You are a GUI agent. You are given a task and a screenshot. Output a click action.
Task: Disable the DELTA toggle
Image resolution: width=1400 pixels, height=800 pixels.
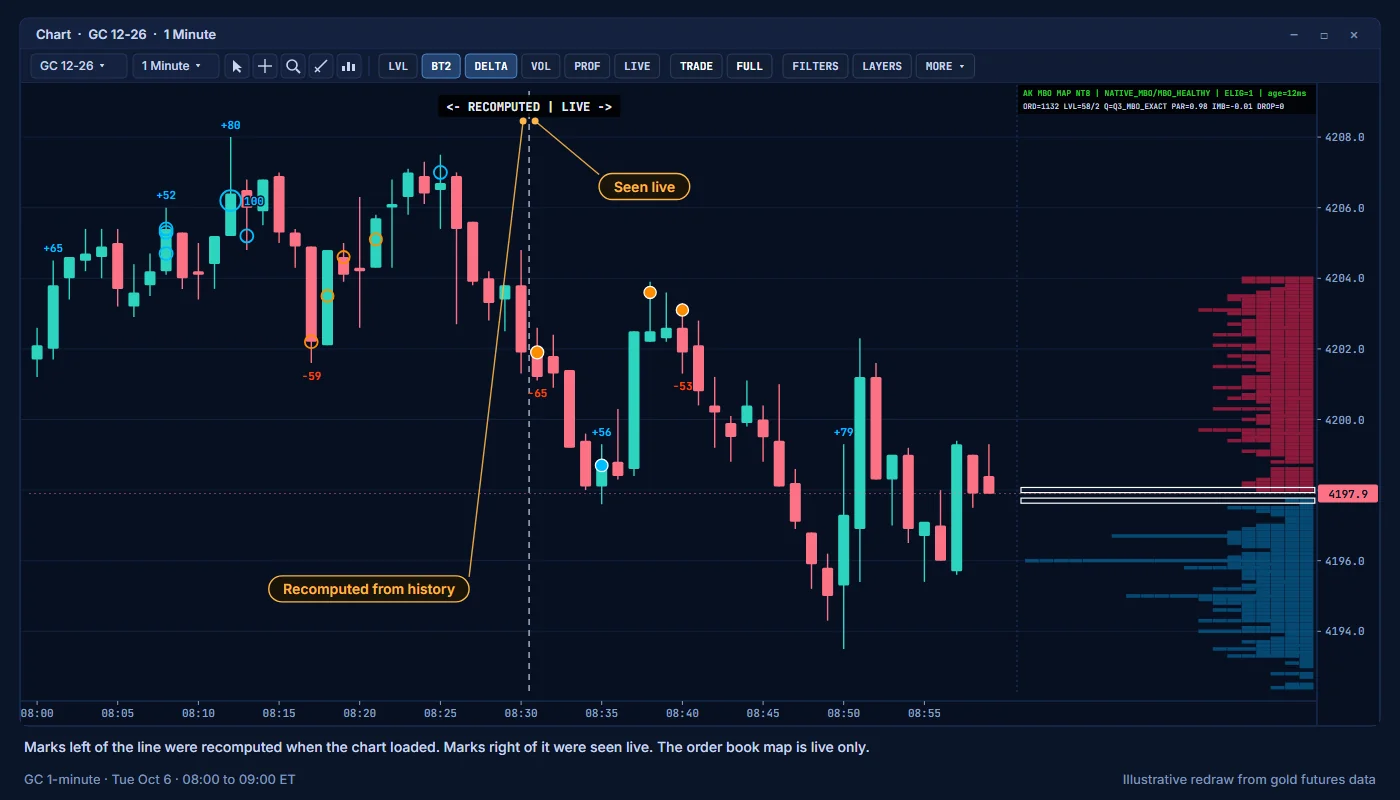coord(491,66)
